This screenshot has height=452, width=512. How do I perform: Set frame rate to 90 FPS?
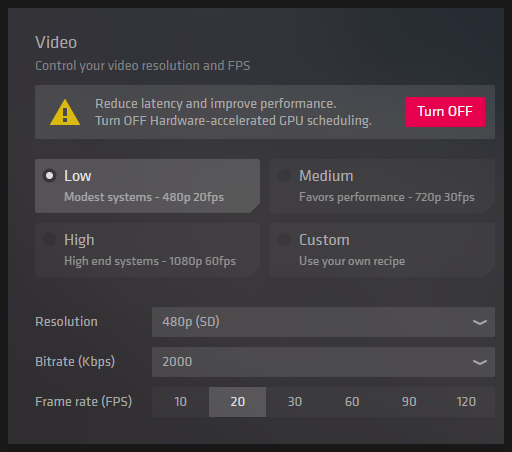[x=409, y=402]
